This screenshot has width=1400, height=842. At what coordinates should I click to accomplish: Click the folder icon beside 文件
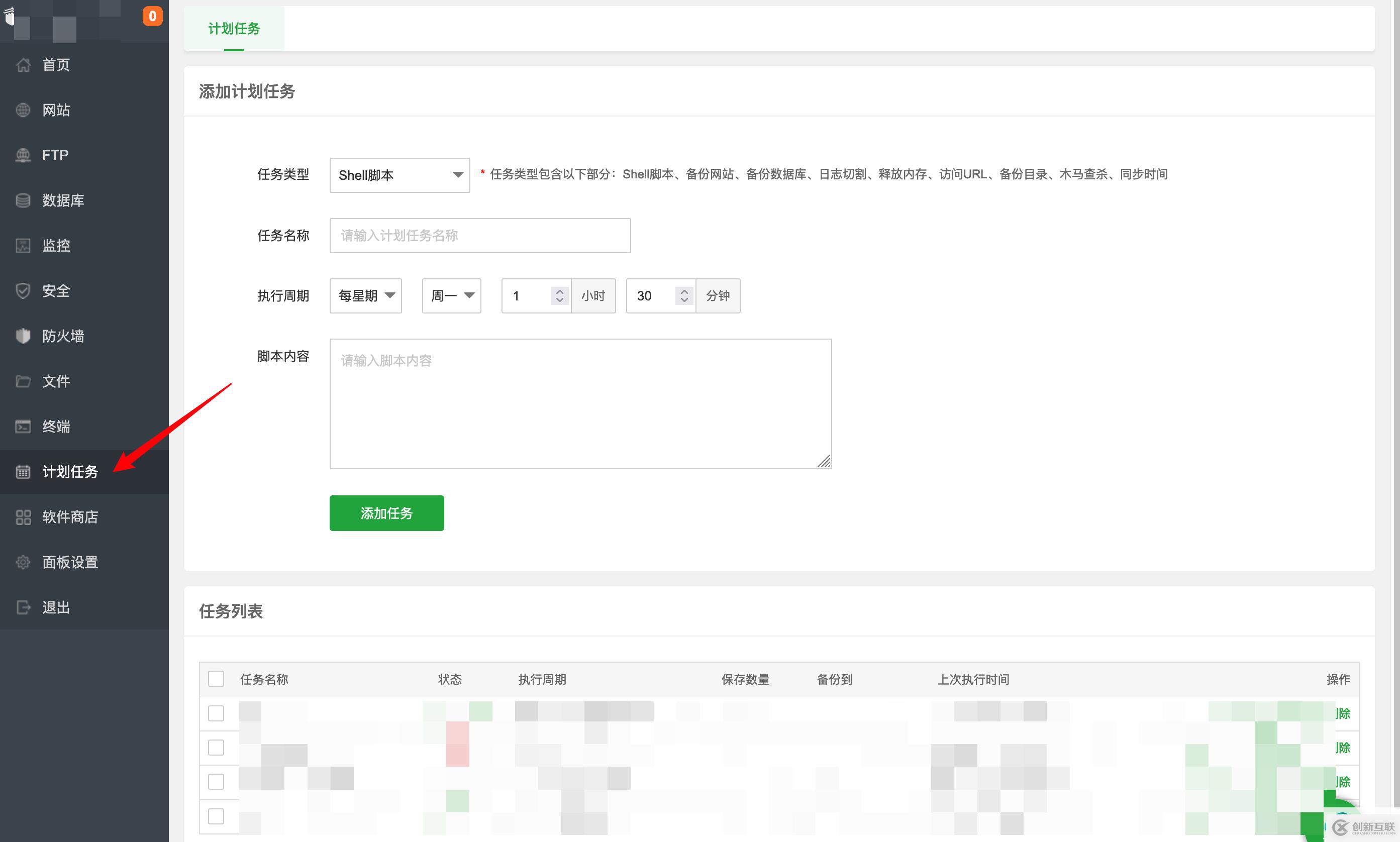click(23, 381)
